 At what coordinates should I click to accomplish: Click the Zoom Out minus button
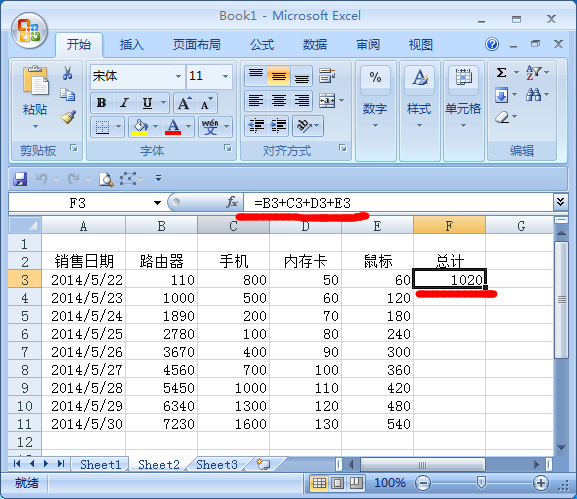click(423, 483)
